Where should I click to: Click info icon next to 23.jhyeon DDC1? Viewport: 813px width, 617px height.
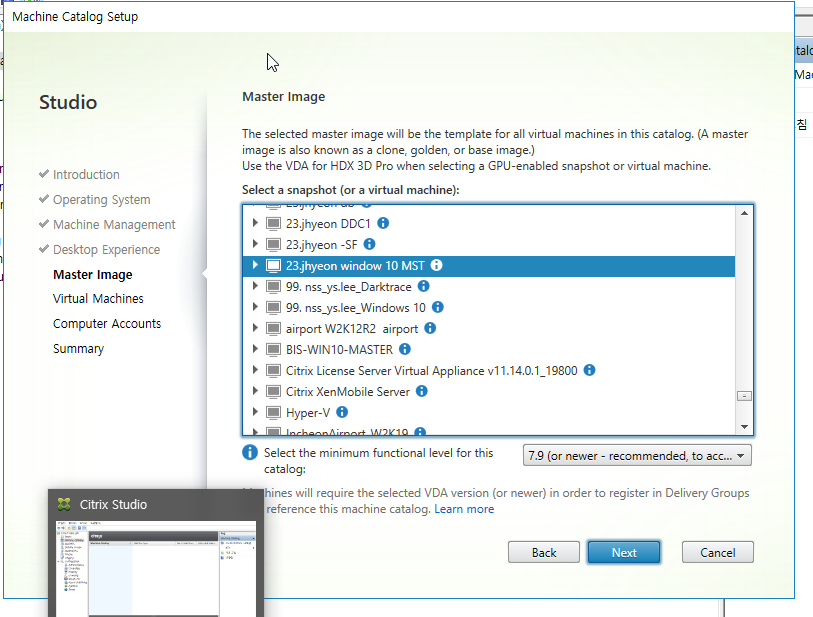click(383, 223)
